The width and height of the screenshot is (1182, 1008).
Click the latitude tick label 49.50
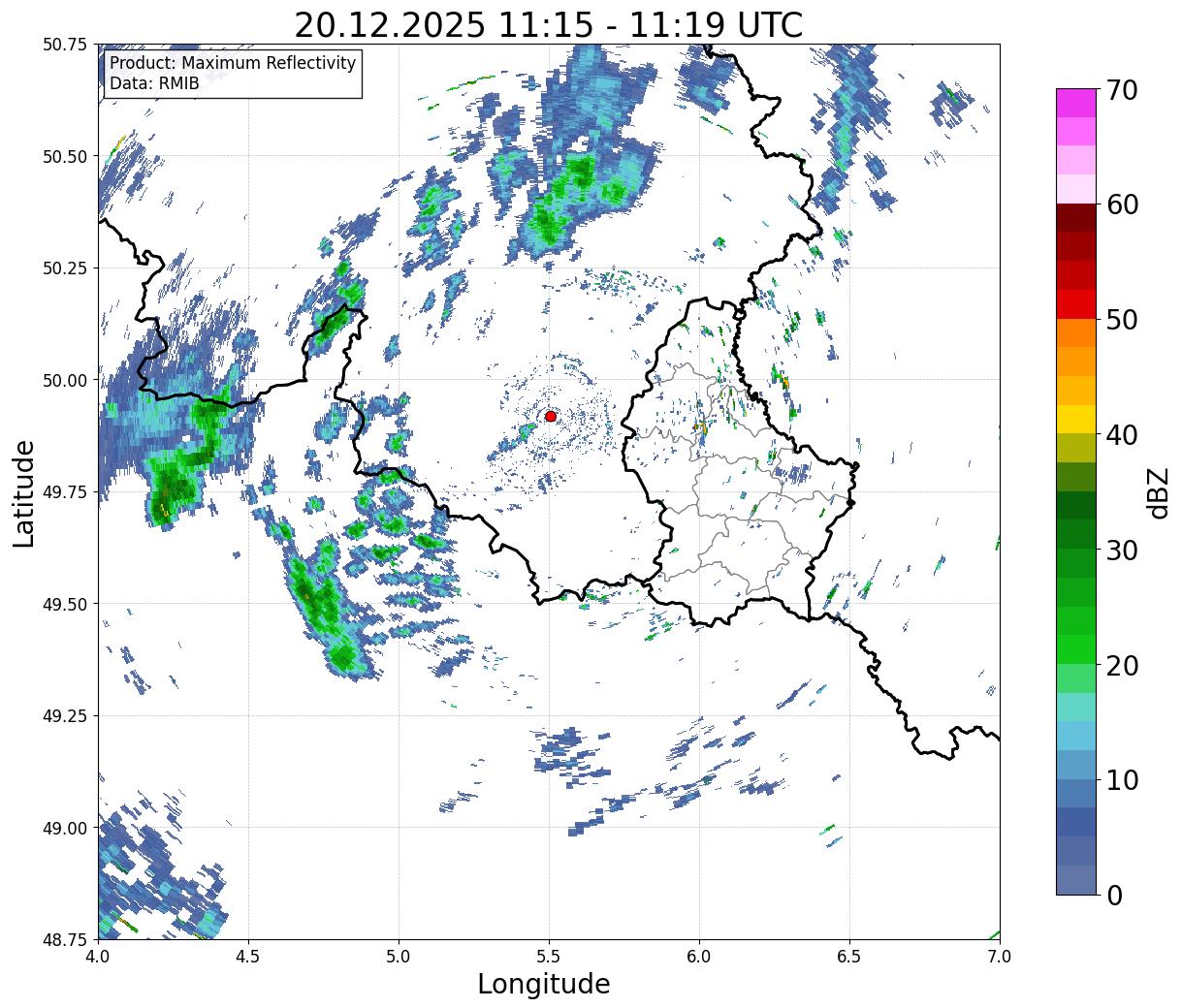click(x=65, y=604)
